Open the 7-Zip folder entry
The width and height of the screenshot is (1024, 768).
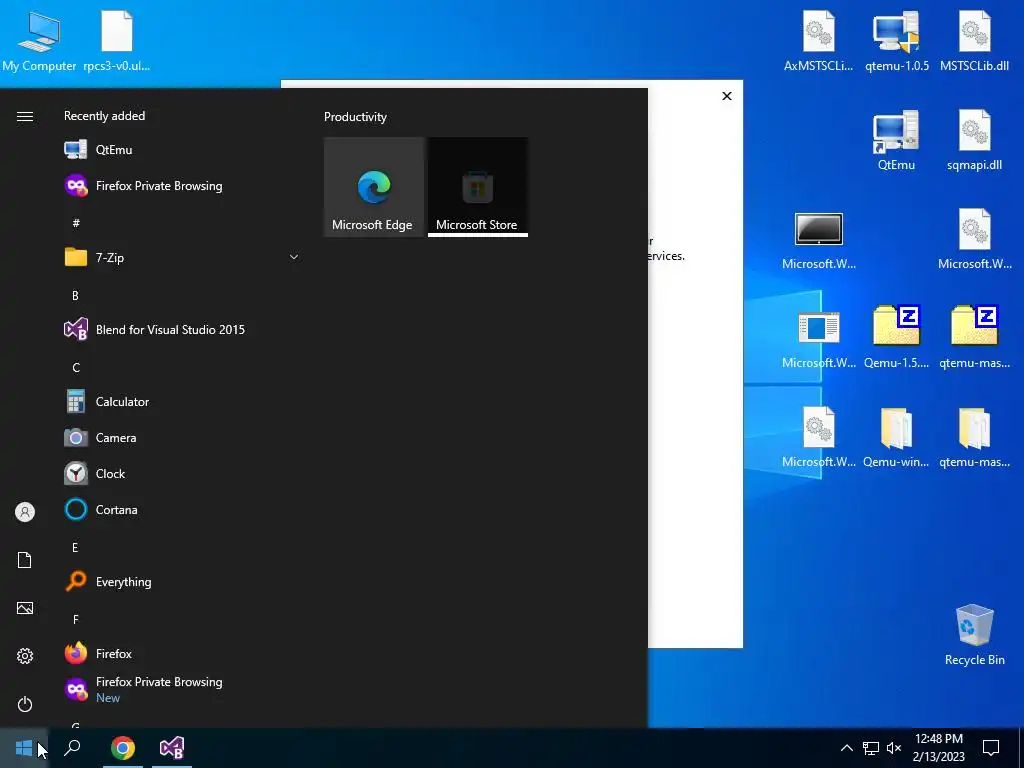pos(180,257)
